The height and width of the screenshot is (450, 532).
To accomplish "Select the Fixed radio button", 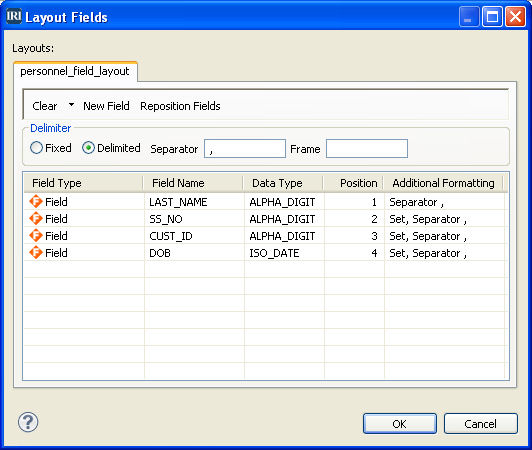I will 36,148.
